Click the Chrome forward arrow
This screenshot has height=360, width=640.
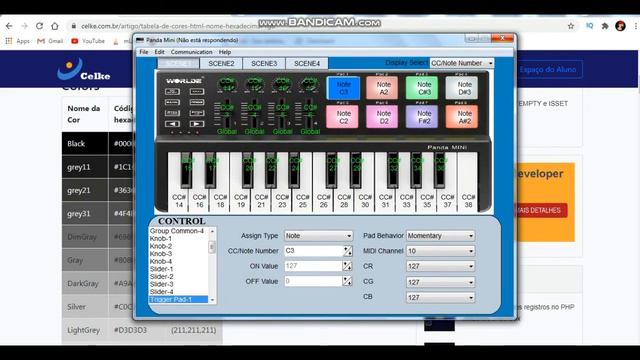[x=24, y=26]
